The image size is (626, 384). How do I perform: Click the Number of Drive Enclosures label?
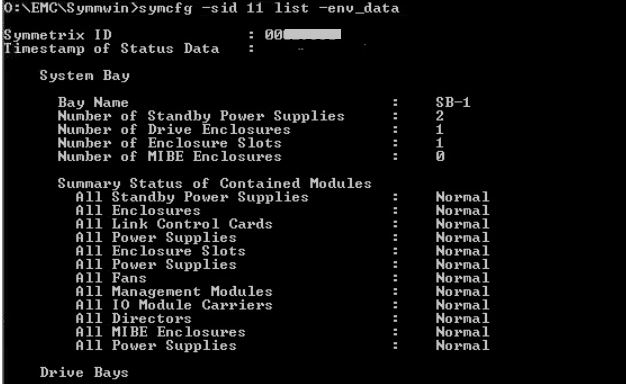[x=174, y=129]
